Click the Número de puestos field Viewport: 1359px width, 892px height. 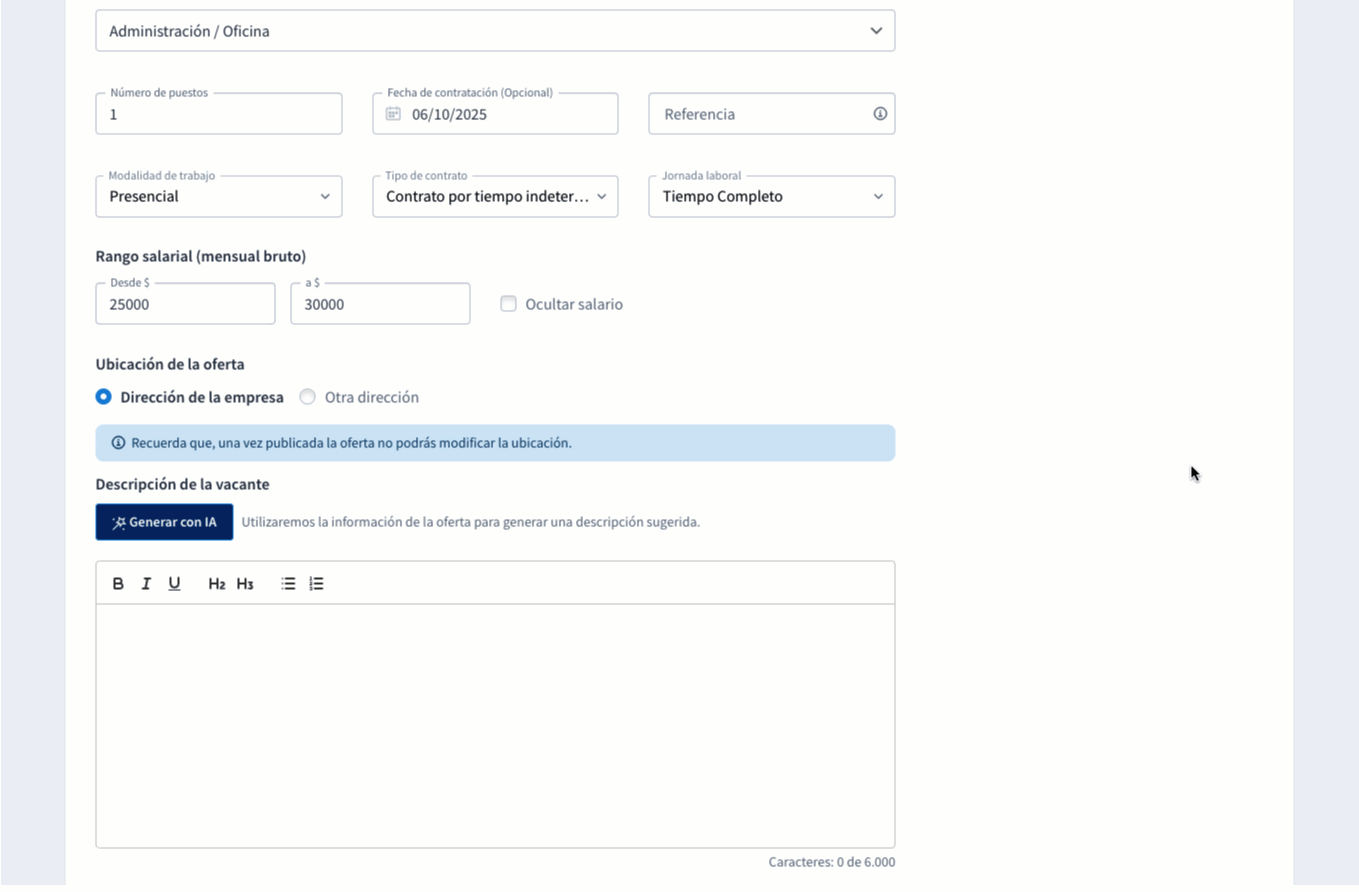[x=219, y=114]
